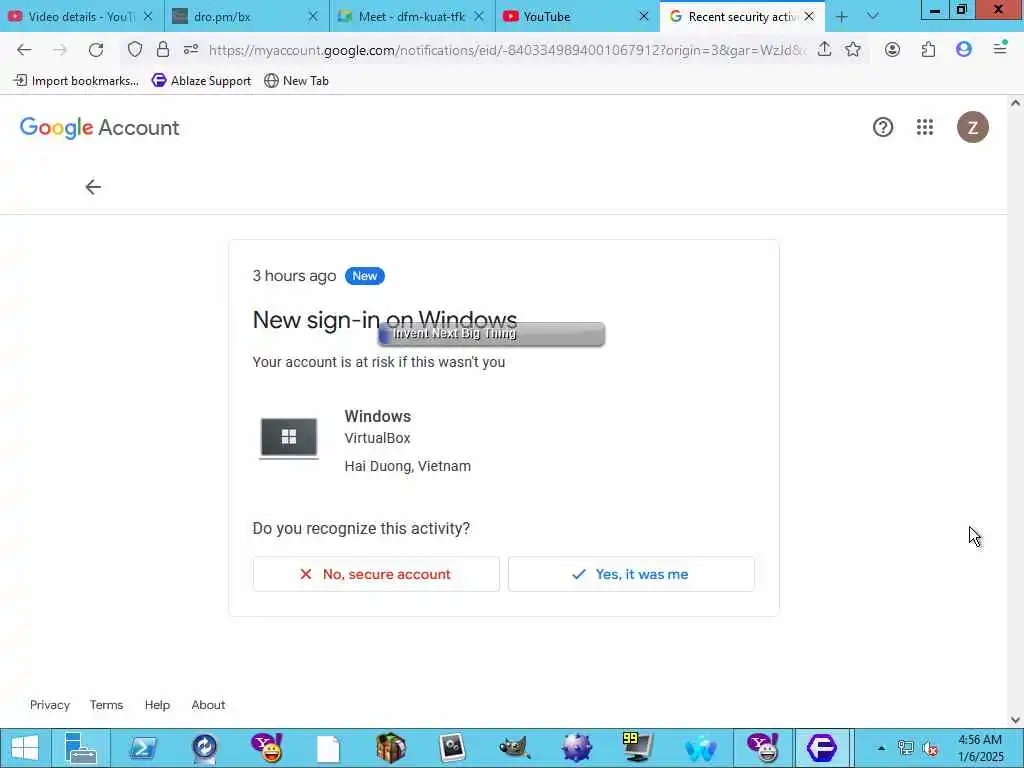Click the scrollbar down arrow

point(1016,720)
